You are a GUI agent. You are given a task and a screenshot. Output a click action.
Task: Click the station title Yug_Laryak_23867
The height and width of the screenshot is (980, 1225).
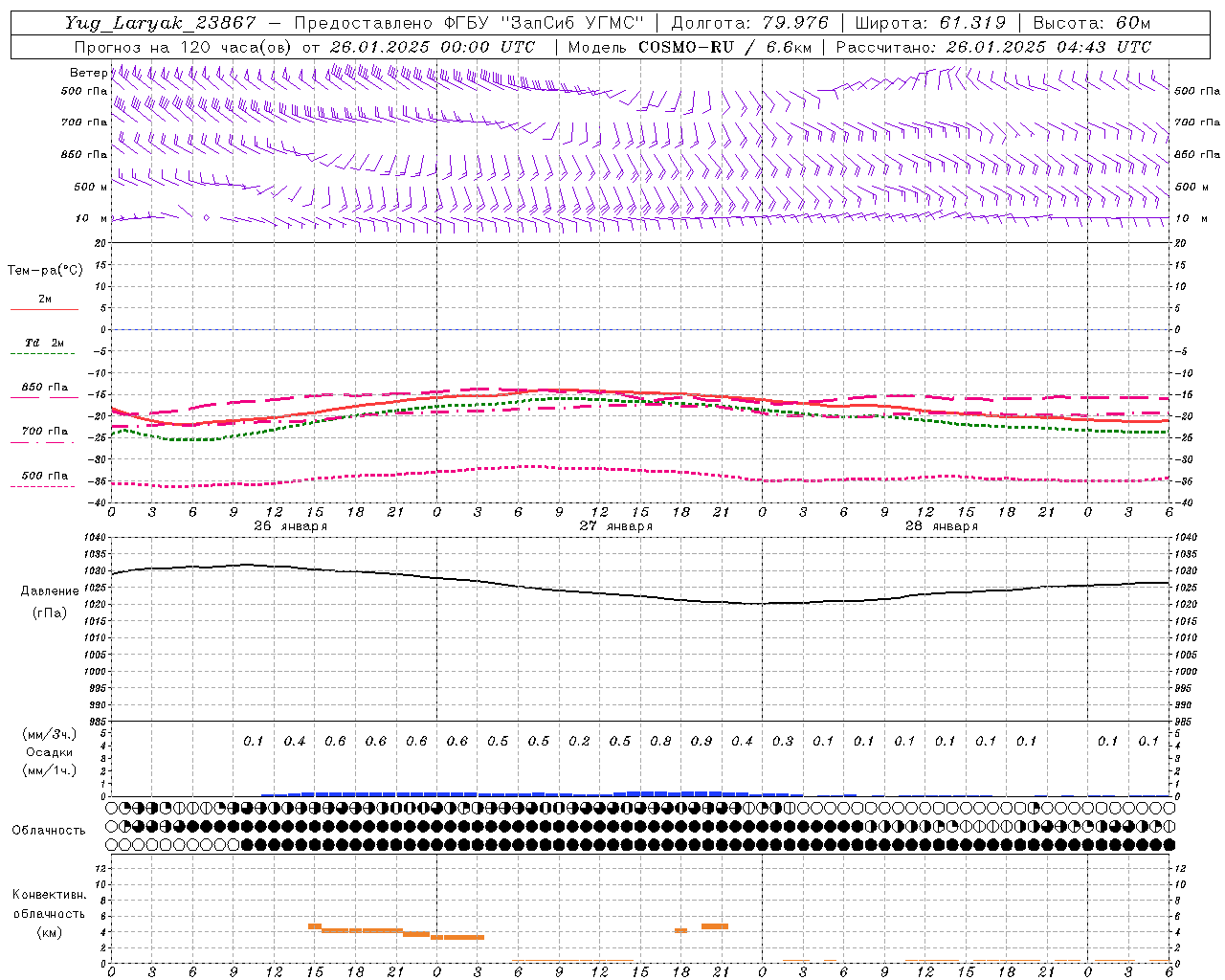click(x=160, y=23)
